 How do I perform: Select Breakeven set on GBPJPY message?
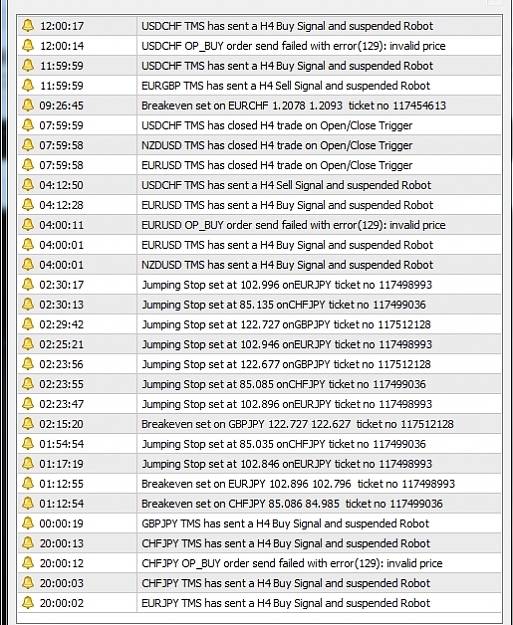[x=297, y=424]
